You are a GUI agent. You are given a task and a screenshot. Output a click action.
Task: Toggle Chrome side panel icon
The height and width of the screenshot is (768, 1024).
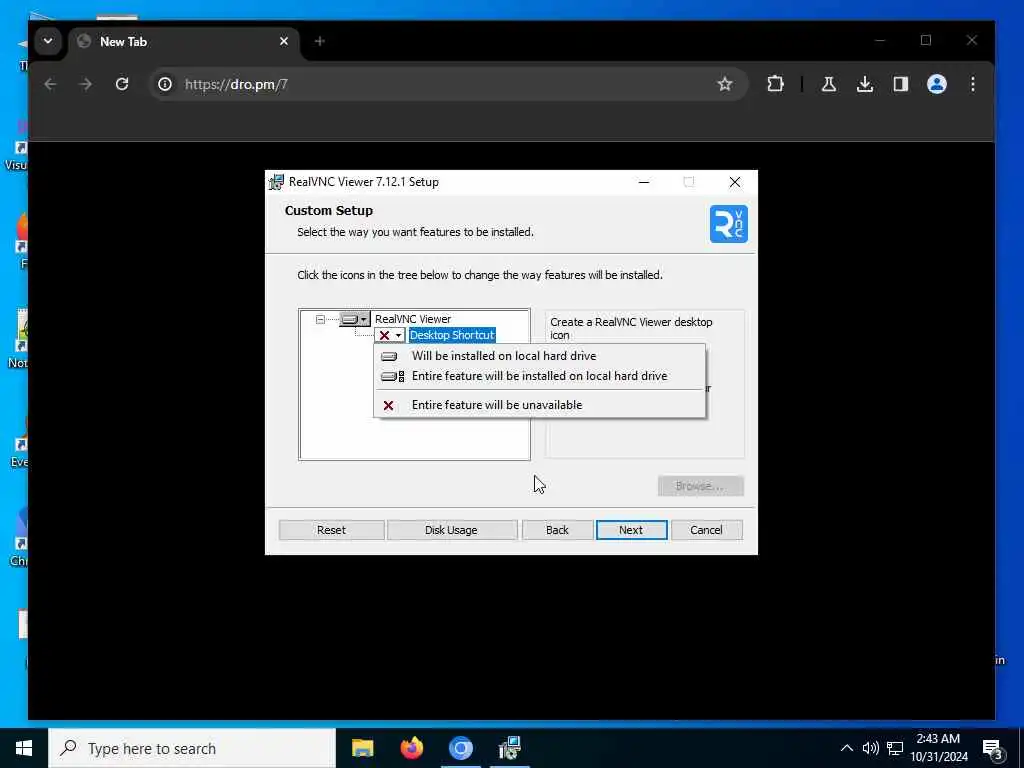pyautogui.click(x=901, y=84)
